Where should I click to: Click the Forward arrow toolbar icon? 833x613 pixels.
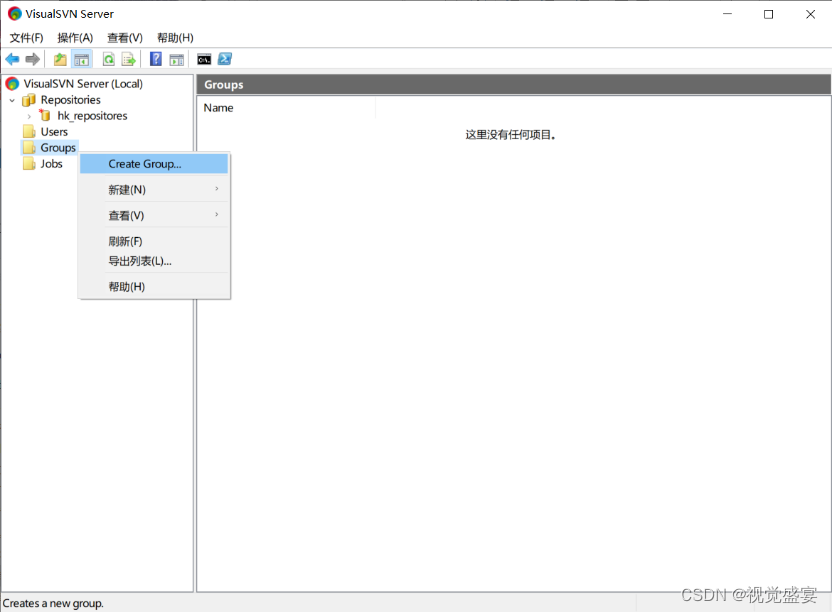pyautogui.click(x=32, y=59)
